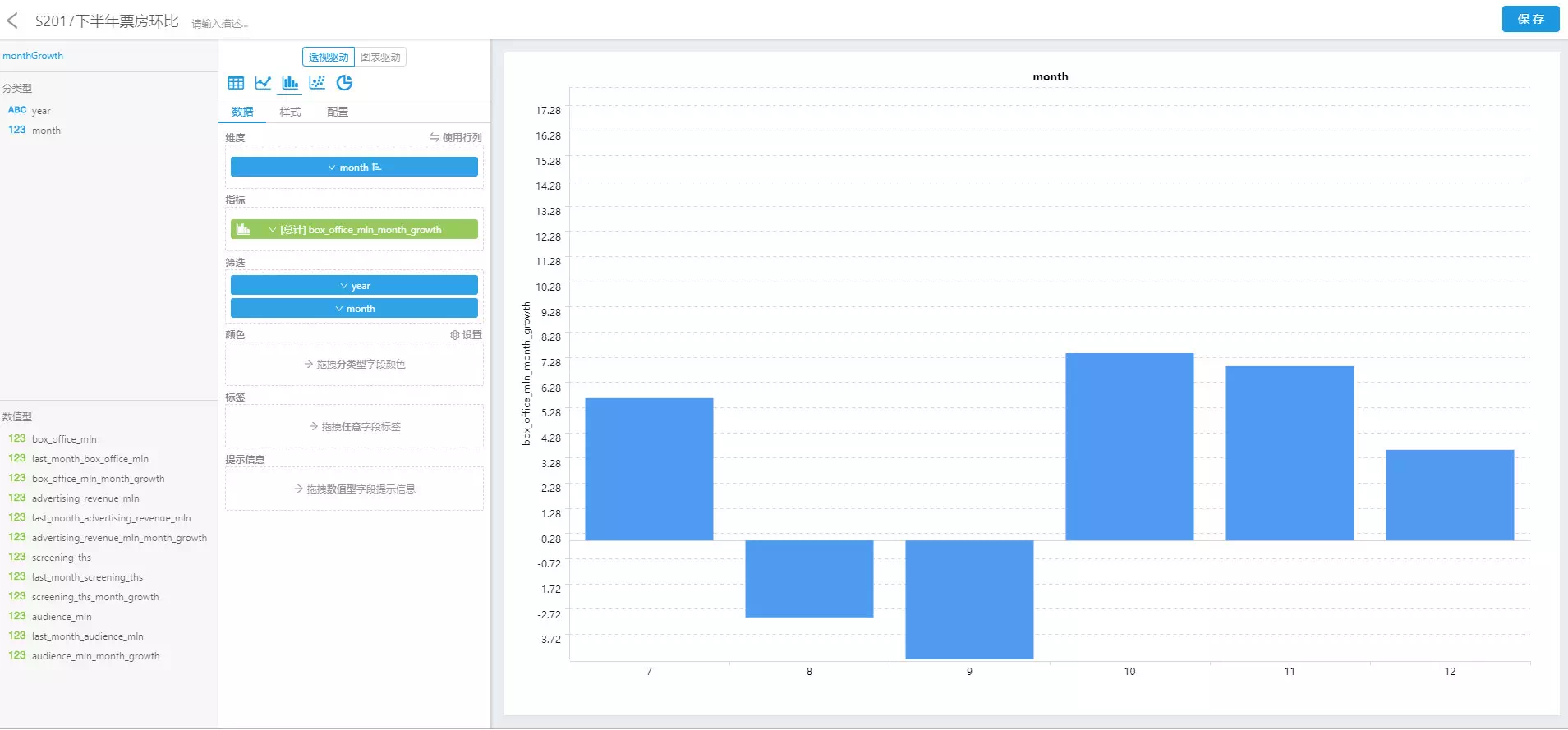Select the screening_ths field

coord(62,558)
